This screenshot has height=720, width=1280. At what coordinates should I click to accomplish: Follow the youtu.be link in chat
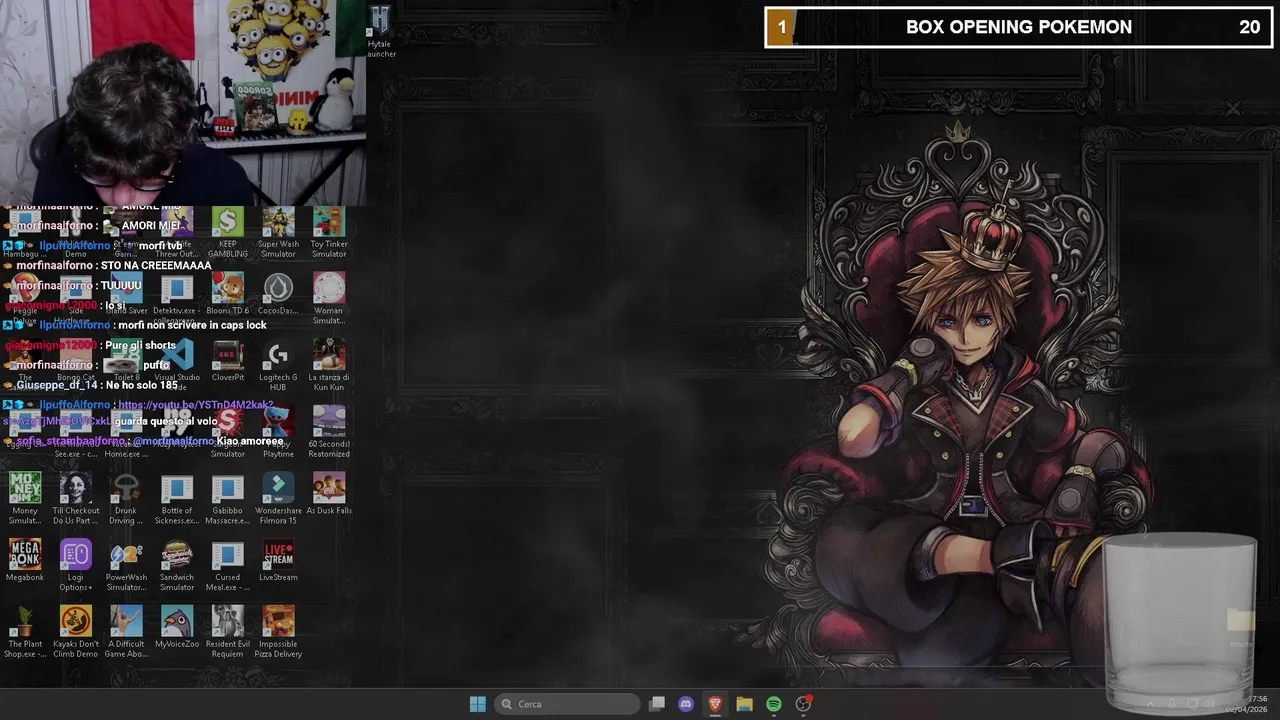[x=196, y=405]
